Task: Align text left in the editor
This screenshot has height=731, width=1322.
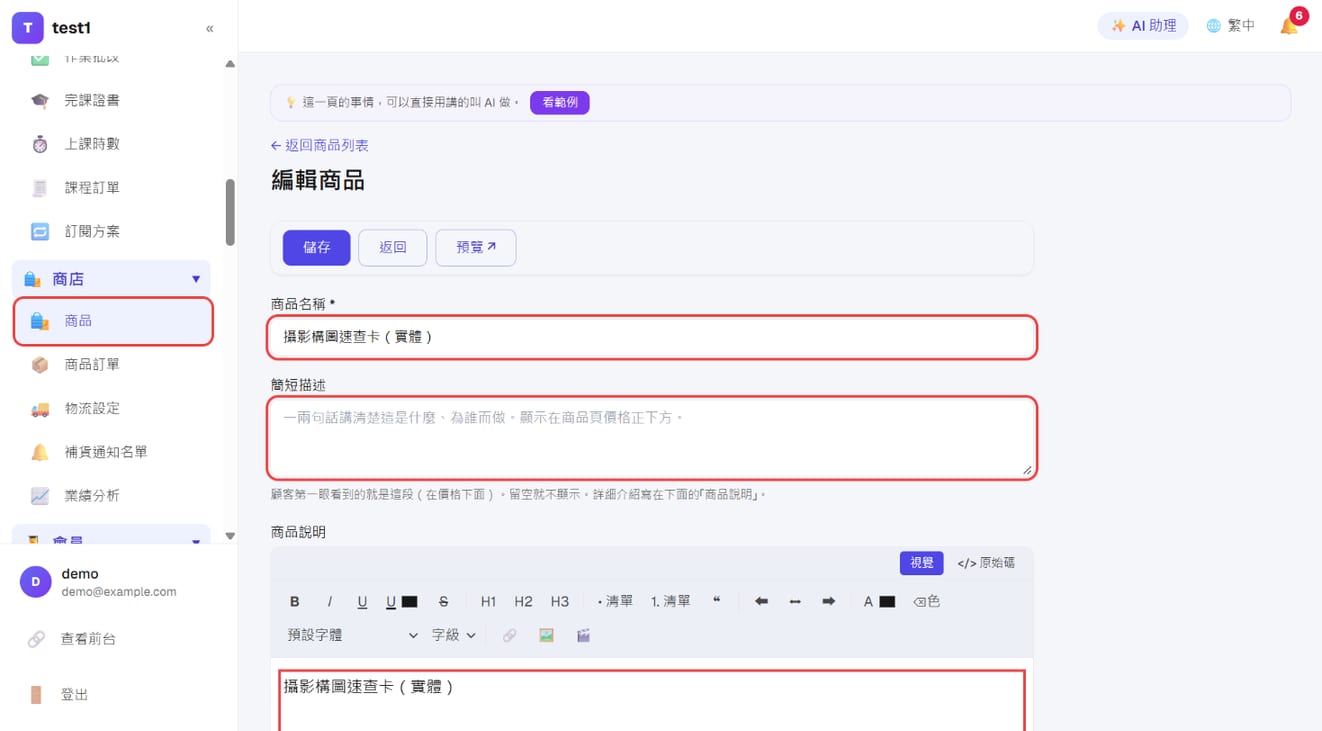Action: click(x=761, y=602)
